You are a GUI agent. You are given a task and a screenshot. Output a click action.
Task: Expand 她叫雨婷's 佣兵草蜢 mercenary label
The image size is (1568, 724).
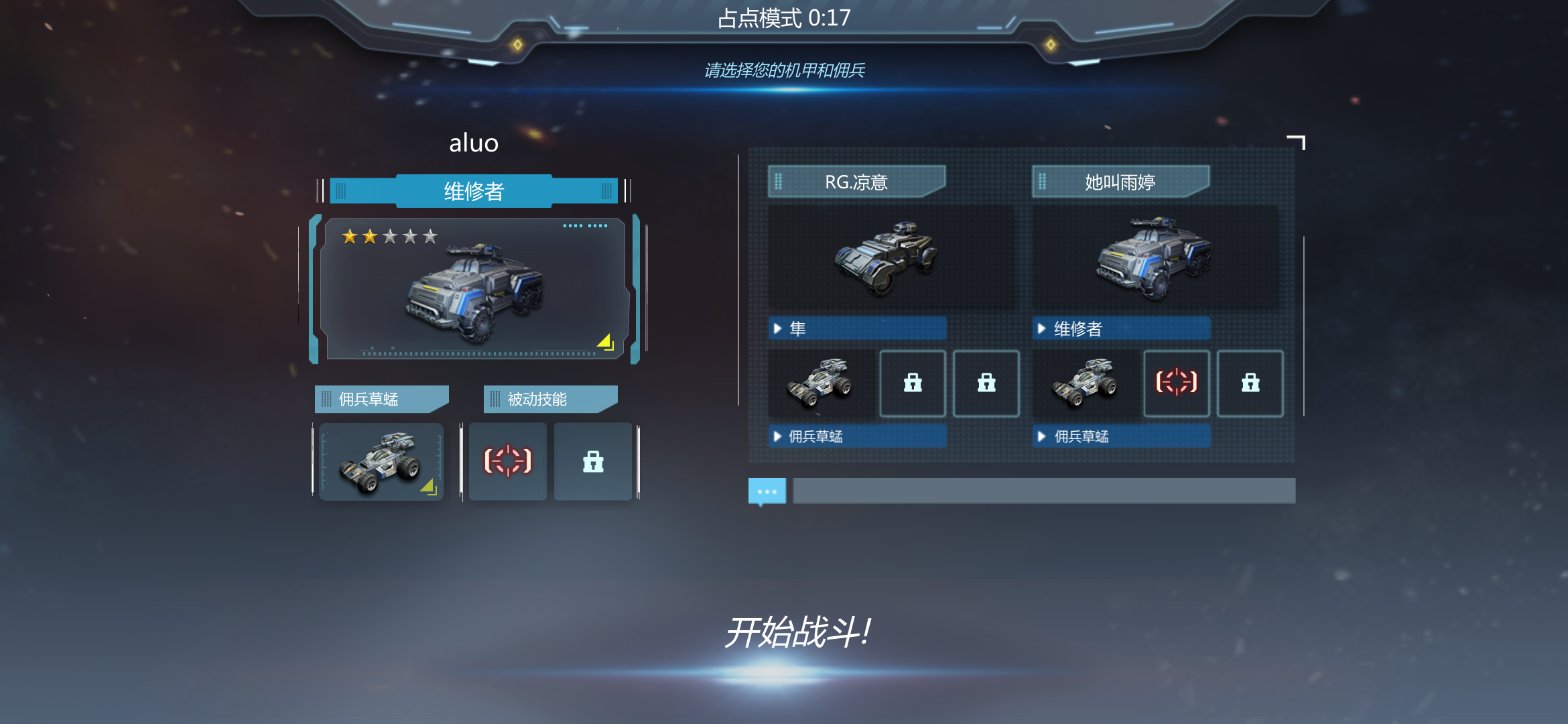1121,436
